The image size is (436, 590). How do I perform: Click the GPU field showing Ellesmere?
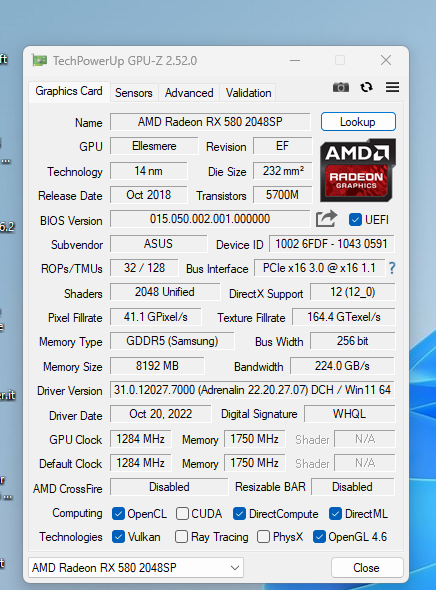[154, 146]
